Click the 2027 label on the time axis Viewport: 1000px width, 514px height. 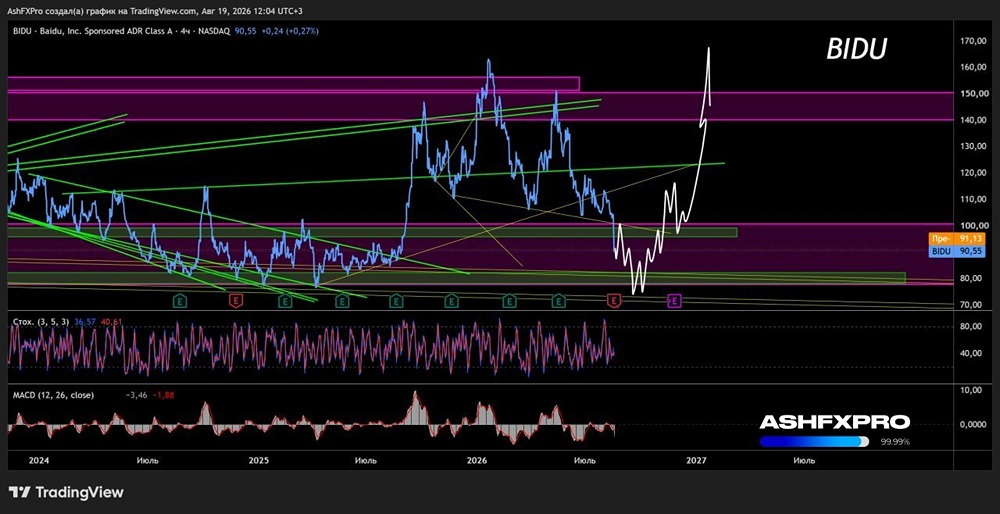point(696,460)
